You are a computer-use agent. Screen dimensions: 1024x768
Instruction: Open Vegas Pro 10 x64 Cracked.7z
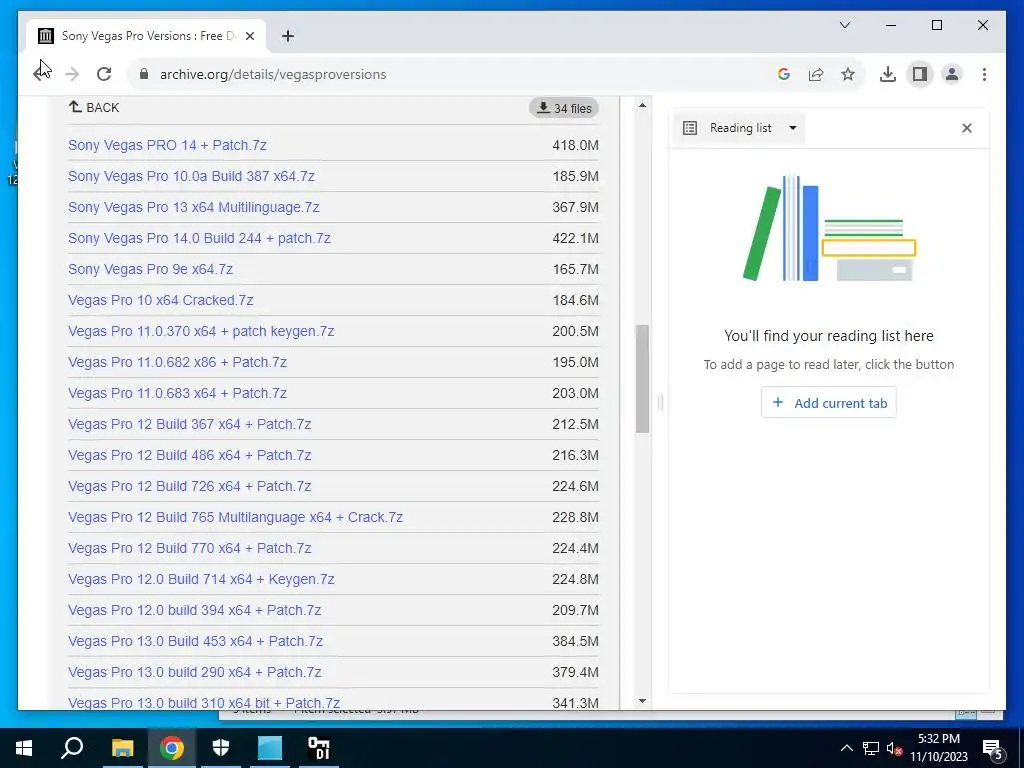point(161,300)
